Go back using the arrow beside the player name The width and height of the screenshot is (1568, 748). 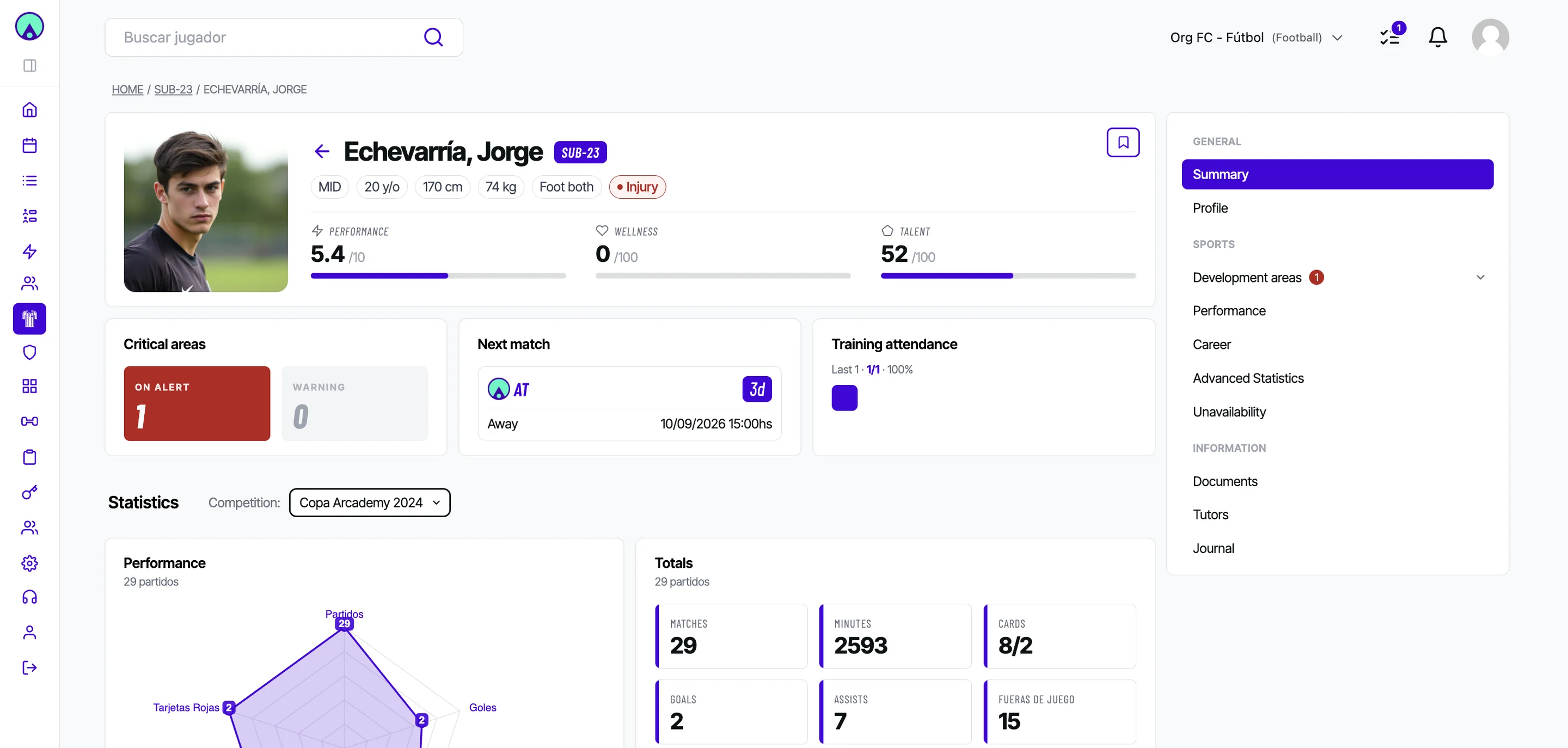[322, 151]
